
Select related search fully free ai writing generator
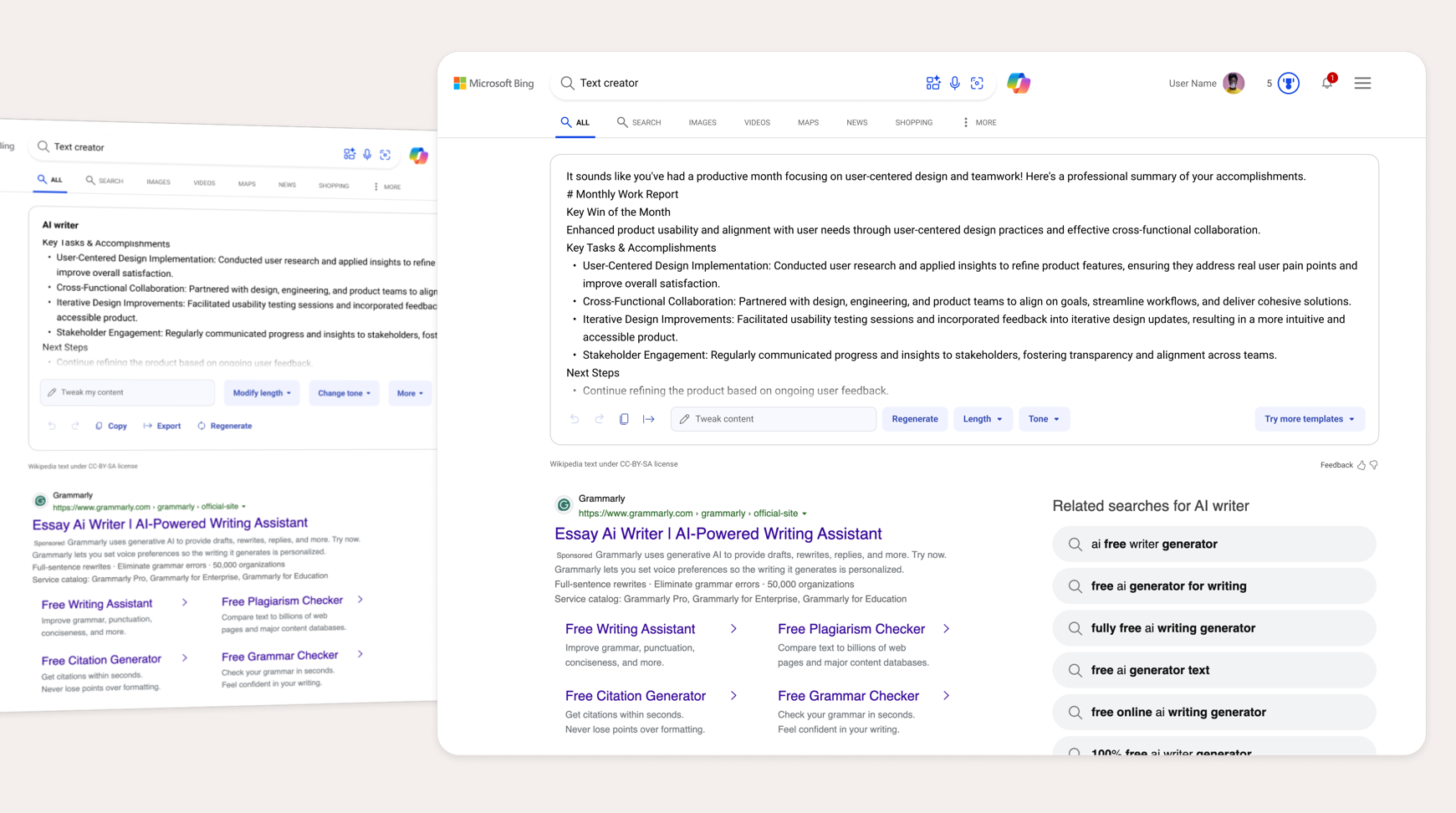pyautogui.click(x=1214, y=628)
